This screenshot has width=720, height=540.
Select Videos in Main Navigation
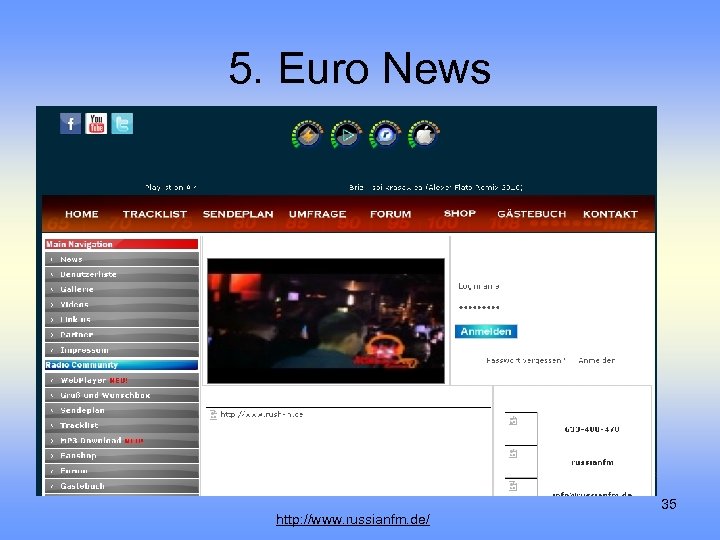122,304
